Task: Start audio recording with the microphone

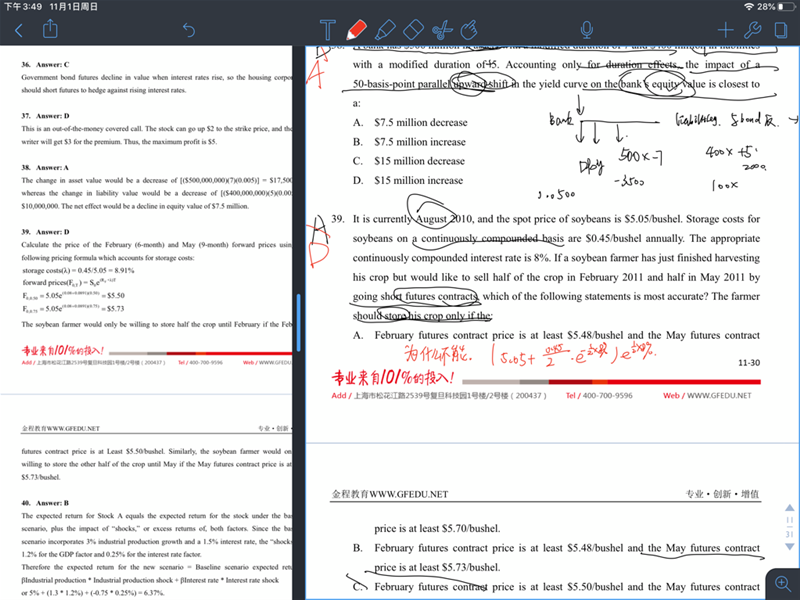Action: click(x=586, y=30)
